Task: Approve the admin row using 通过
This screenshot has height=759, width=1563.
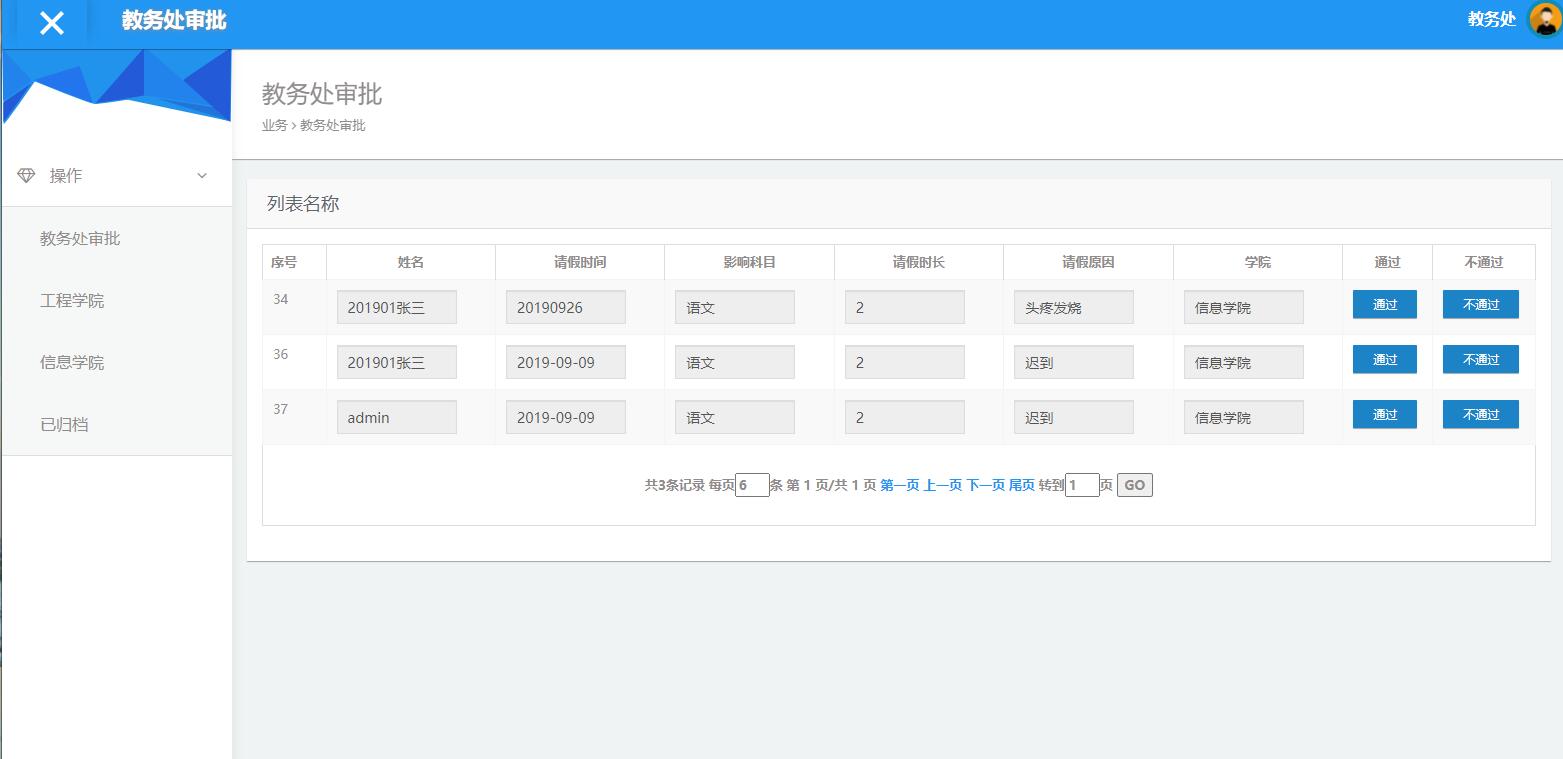Action: click(1384, 414)
